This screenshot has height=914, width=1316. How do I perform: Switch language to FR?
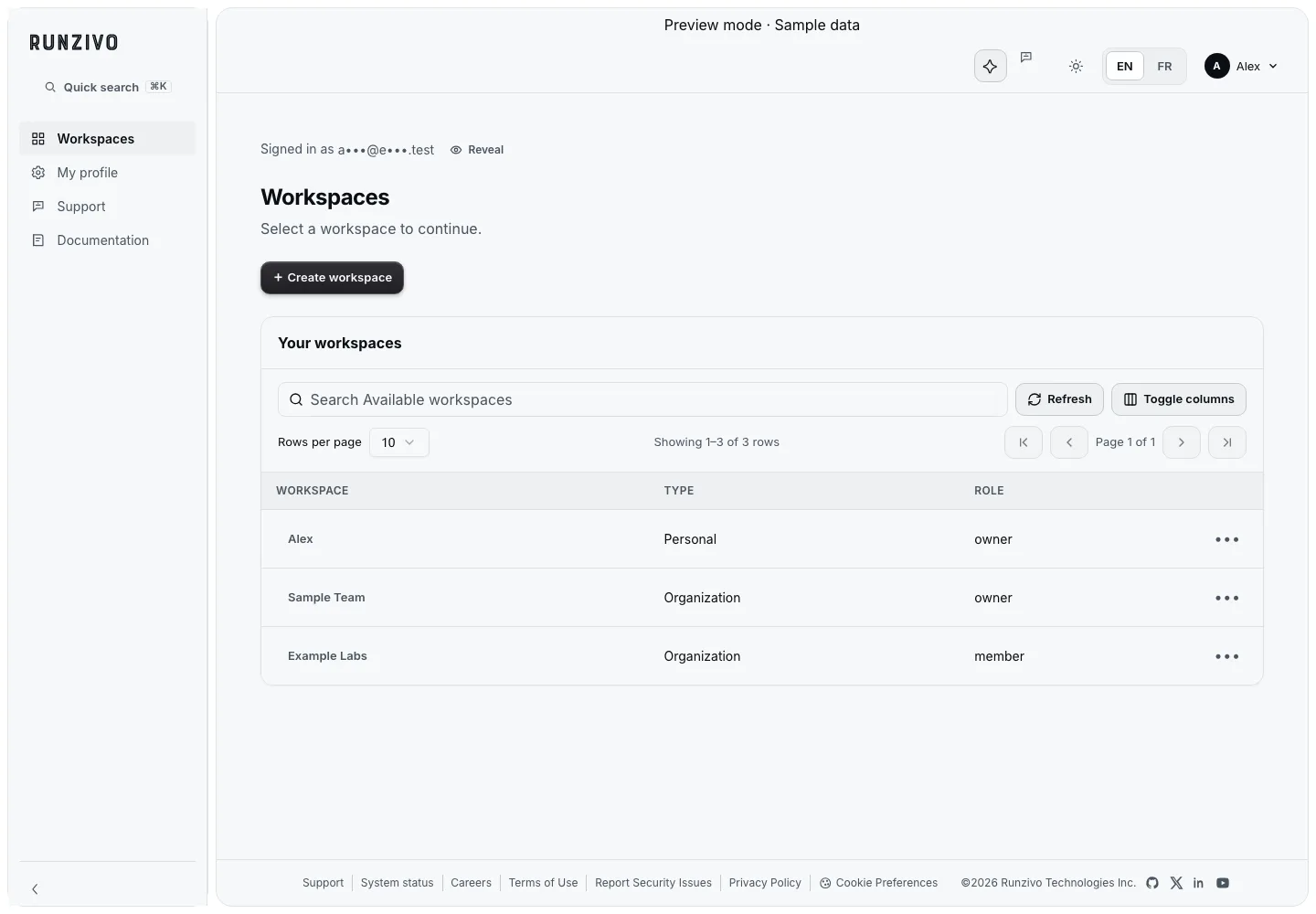(1164, 66)
